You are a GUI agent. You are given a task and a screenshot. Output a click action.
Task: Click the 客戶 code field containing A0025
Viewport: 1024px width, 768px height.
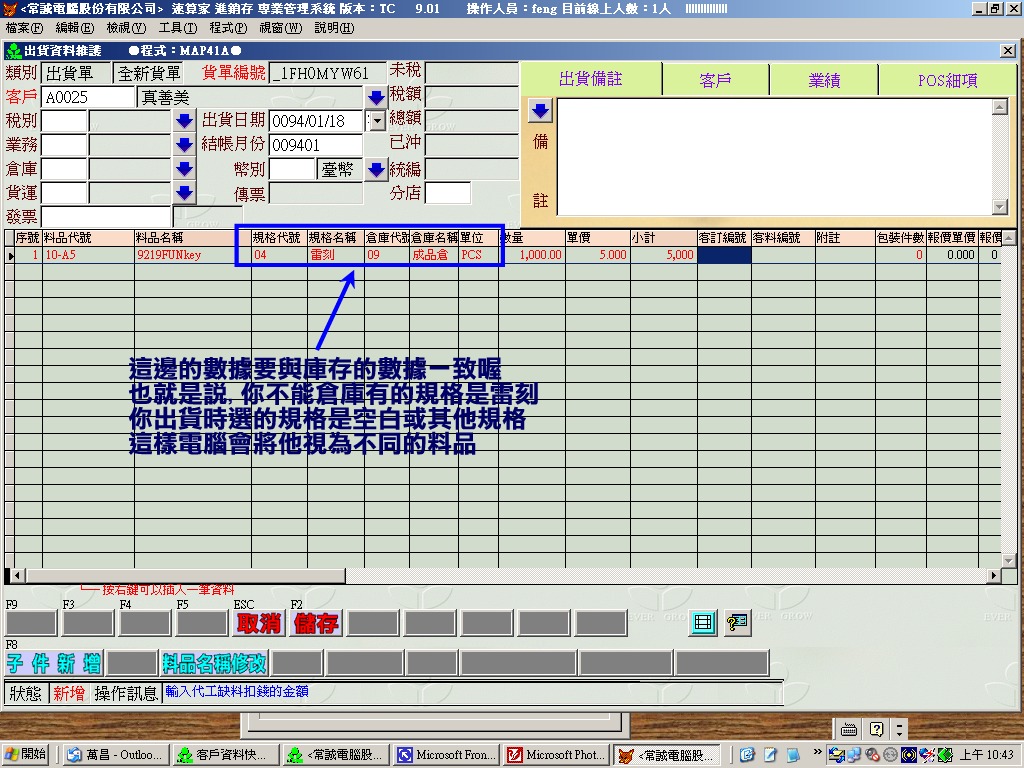pos(87,97)
